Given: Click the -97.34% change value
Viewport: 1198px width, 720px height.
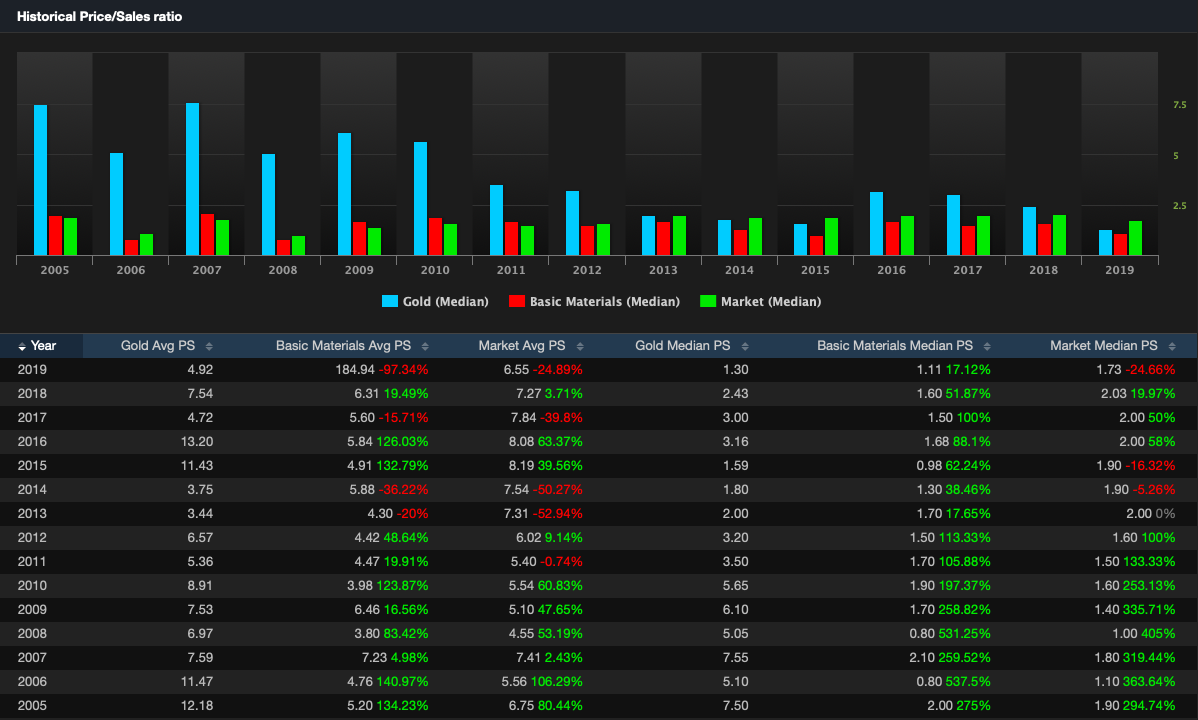Looking at the screenshot, I should click(x=403, y=370).
